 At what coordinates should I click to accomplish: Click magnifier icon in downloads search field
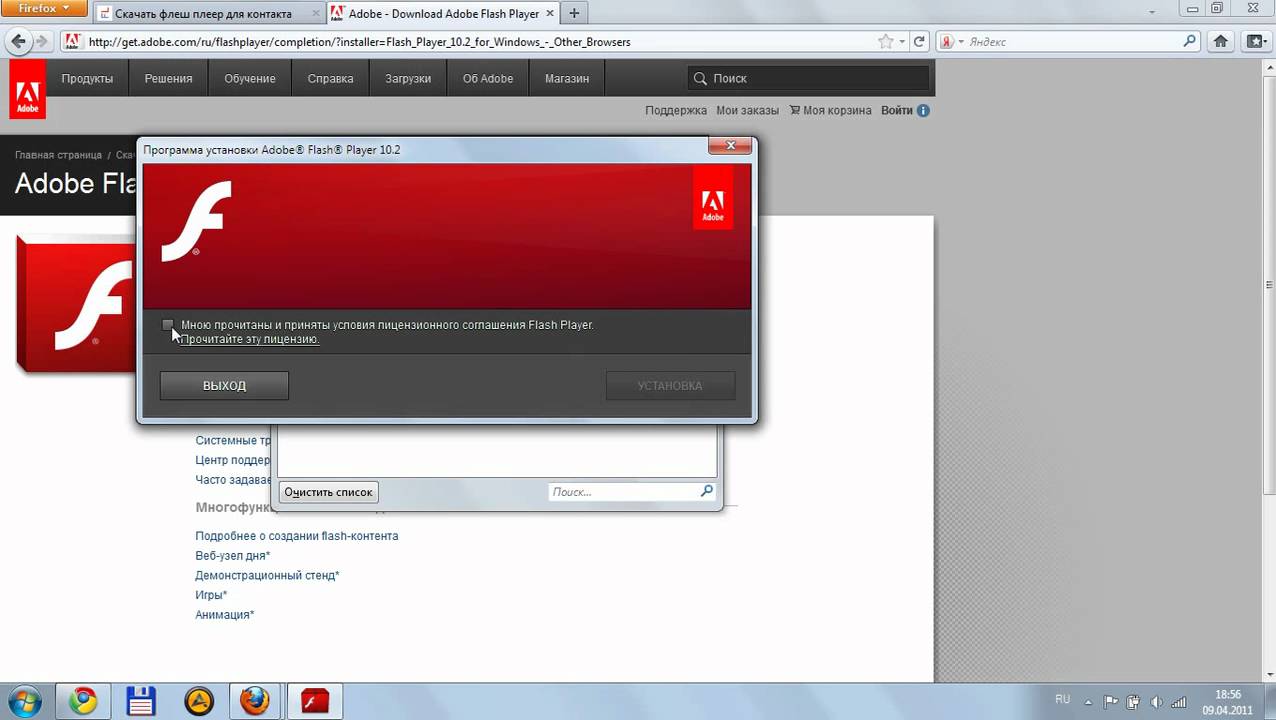707,491
